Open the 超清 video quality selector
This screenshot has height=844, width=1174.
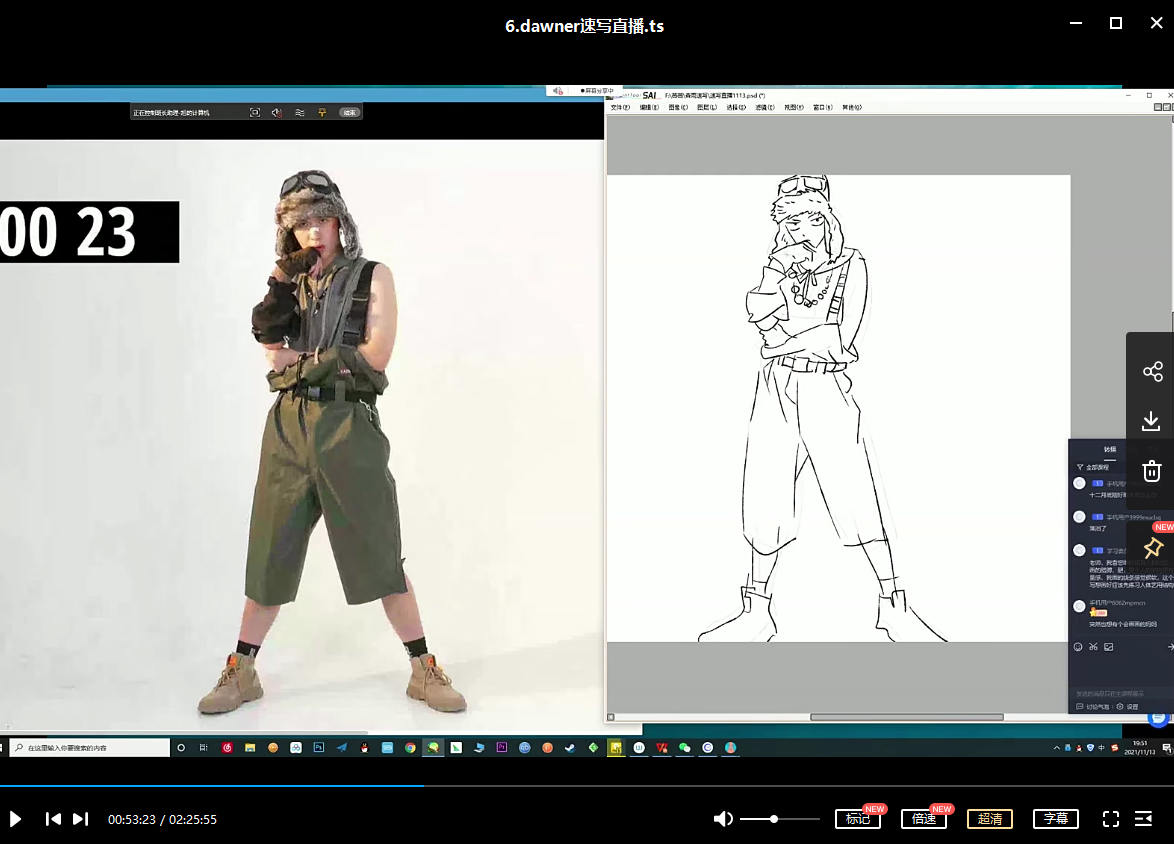(x=989, y=819)
